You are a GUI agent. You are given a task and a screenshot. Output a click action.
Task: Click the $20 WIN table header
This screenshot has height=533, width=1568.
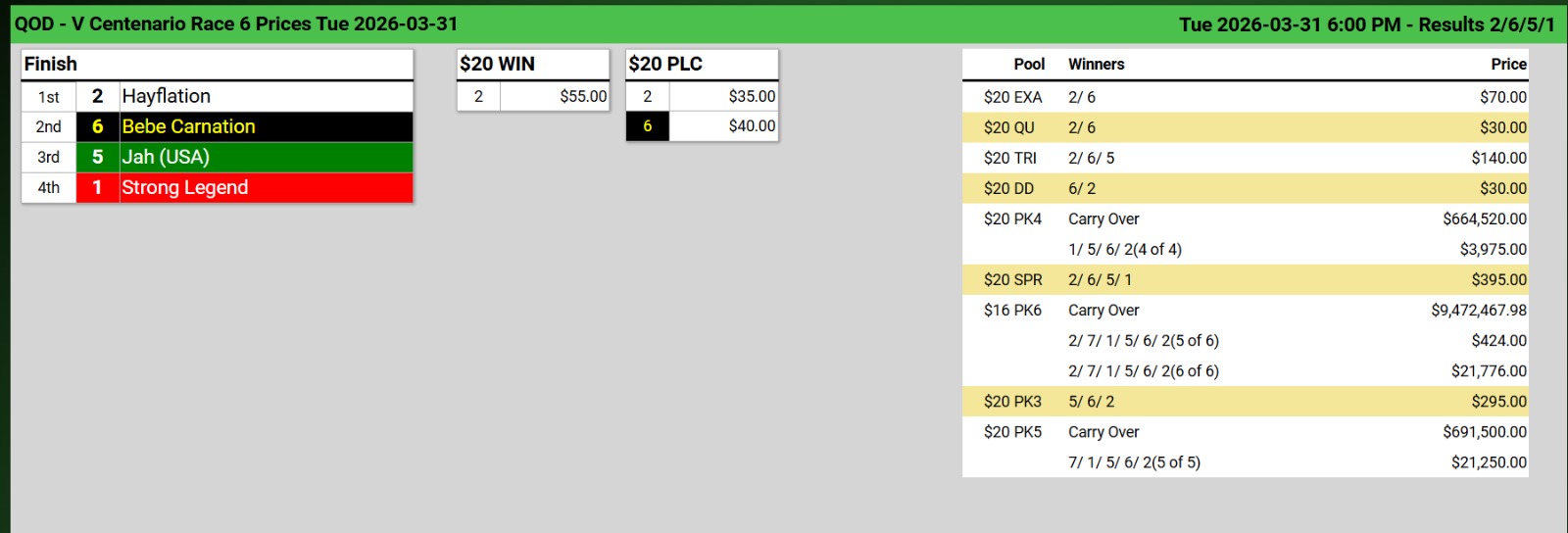click(x=498, y=64)
